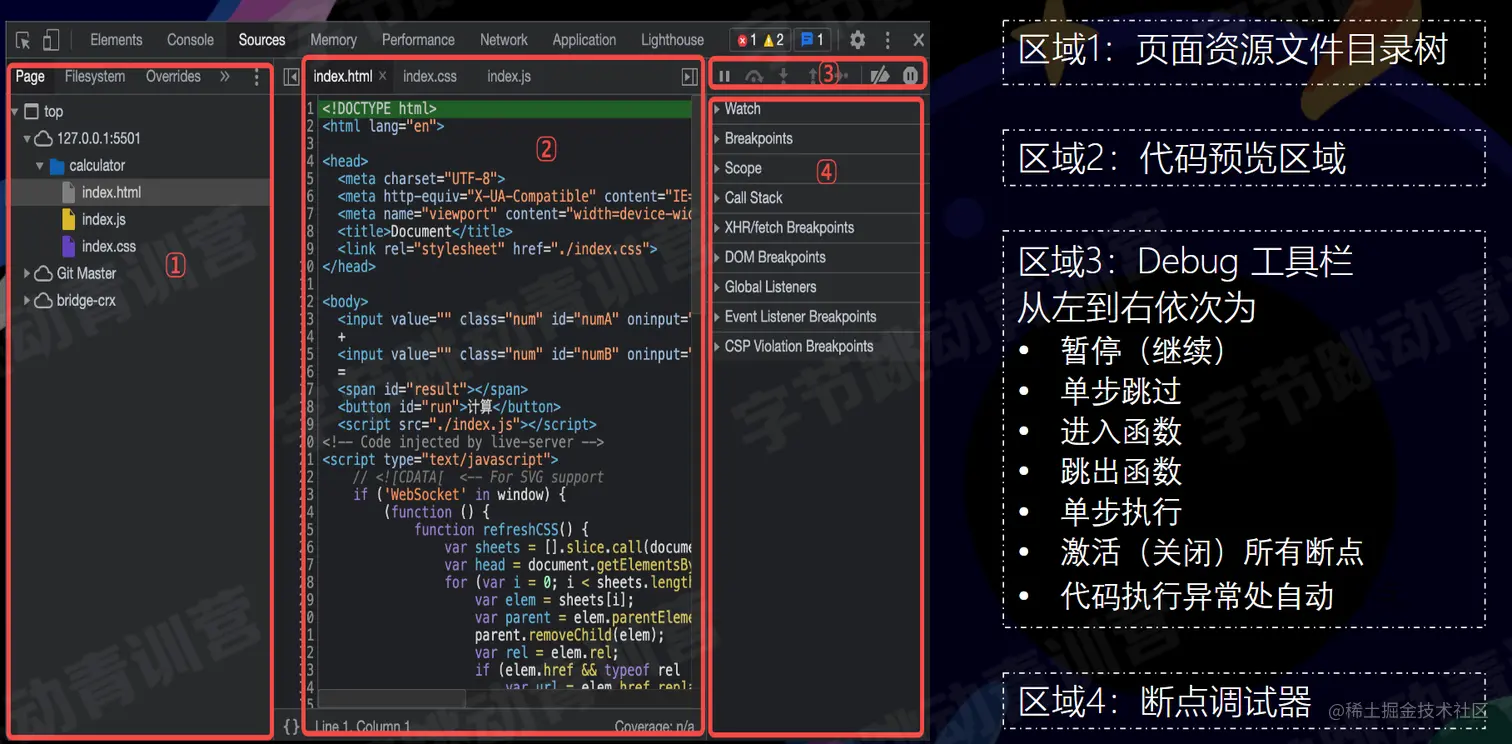Image resolution: width=1512 pixels, height=744 pixels.
Task: Switch to the Overrides navigator tab
Action: point(173,76)
